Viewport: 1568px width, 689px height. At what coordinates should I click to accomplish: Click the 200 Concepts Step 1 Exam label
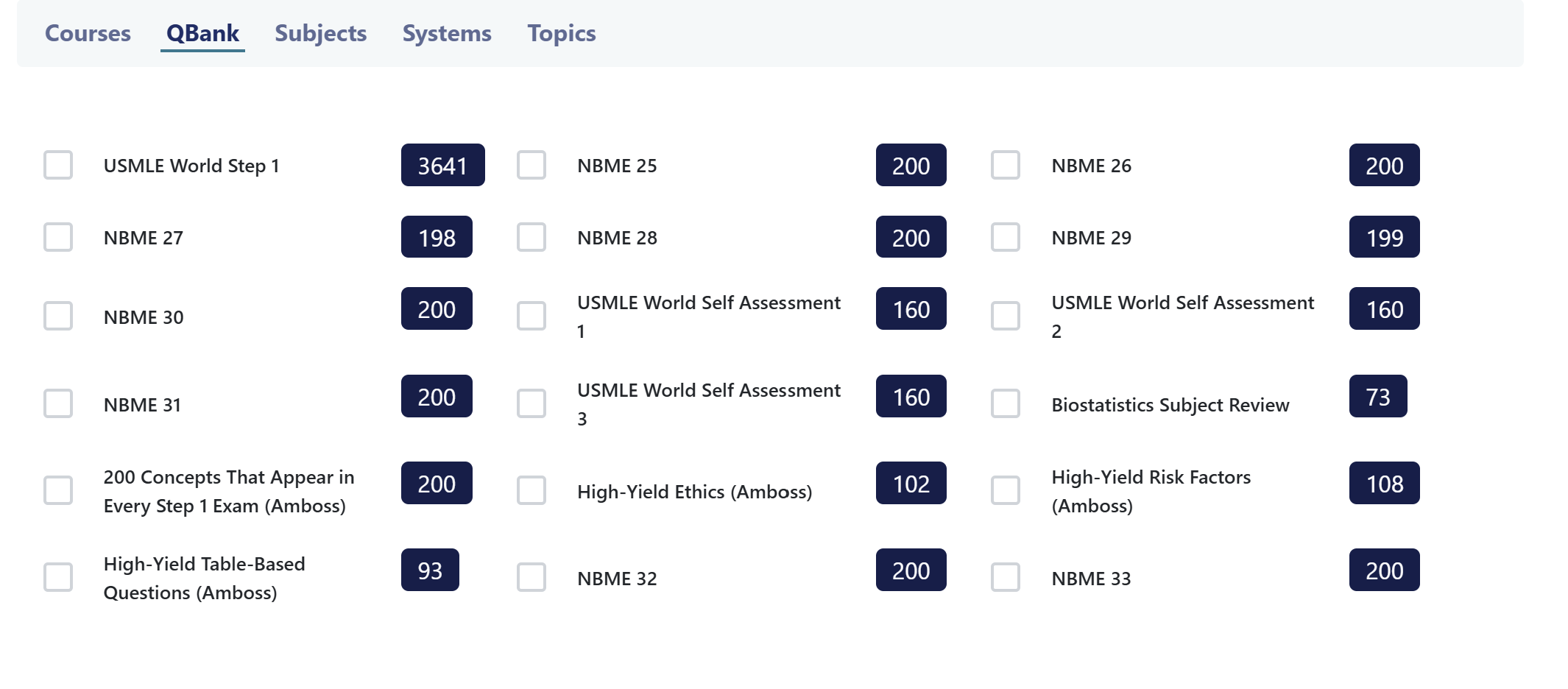[228, 491]
